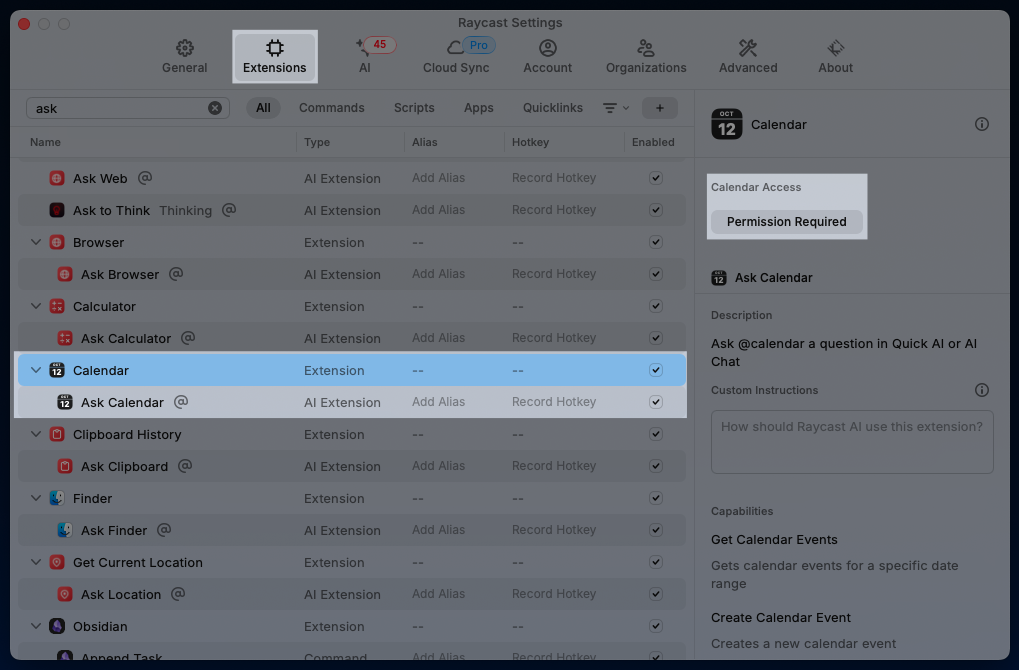The image size is (1019, 670).
Task: Open the Organizations tab
Action: tap(646, 57)
